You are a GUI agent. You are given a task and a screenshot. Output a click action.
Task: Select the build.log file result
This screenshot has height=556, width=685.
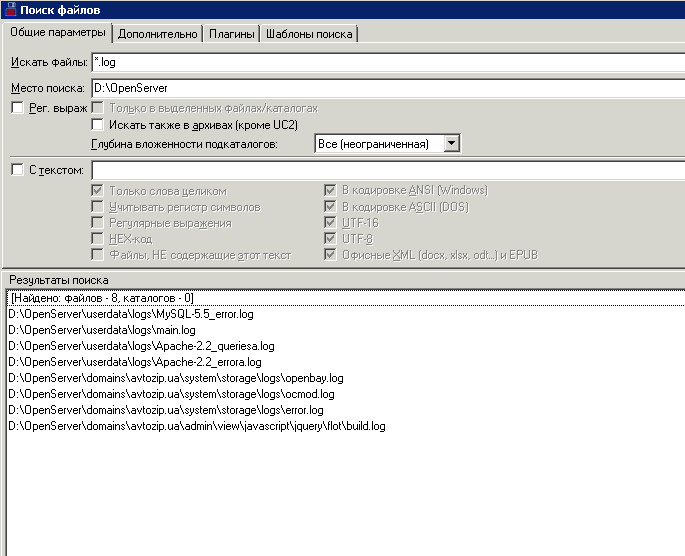click(x=196, y=426)
